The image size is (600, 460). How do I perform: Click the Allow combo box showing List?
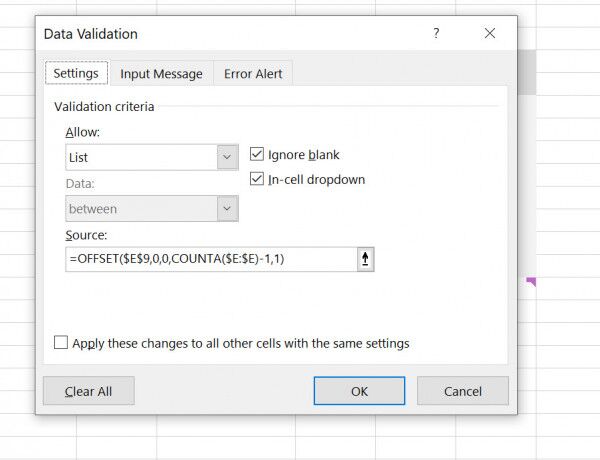(x=140, y=157)
